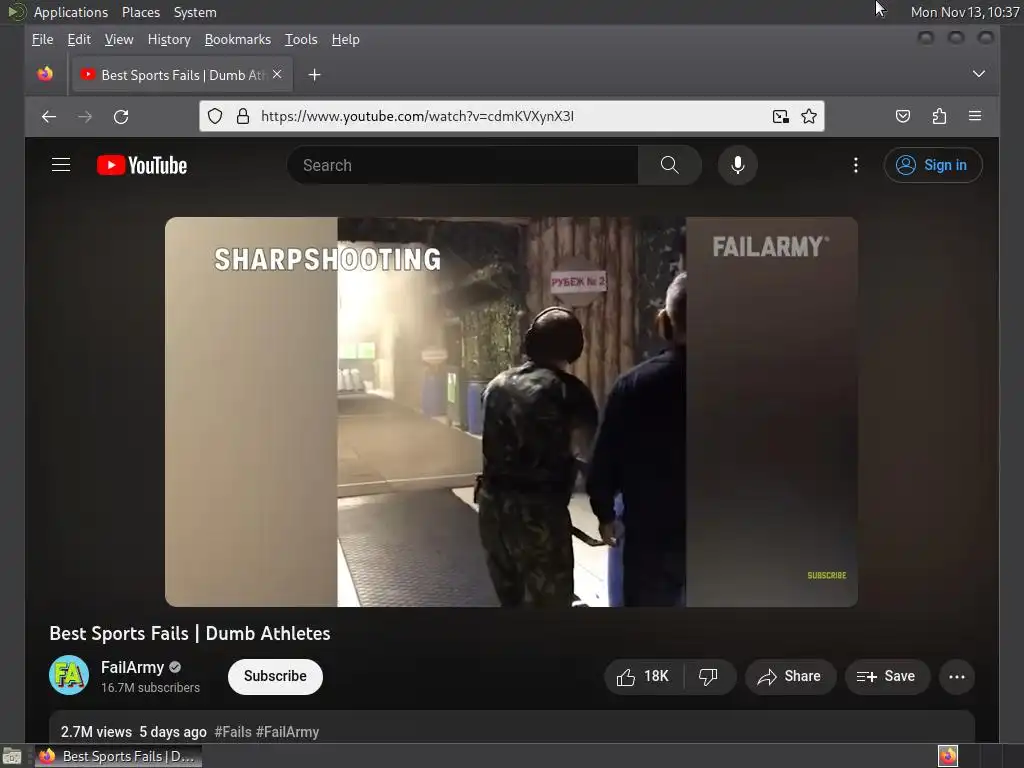Click SUBSCRIBE watermark in the video
1024x768 pixels.
[x=827, y=575]
